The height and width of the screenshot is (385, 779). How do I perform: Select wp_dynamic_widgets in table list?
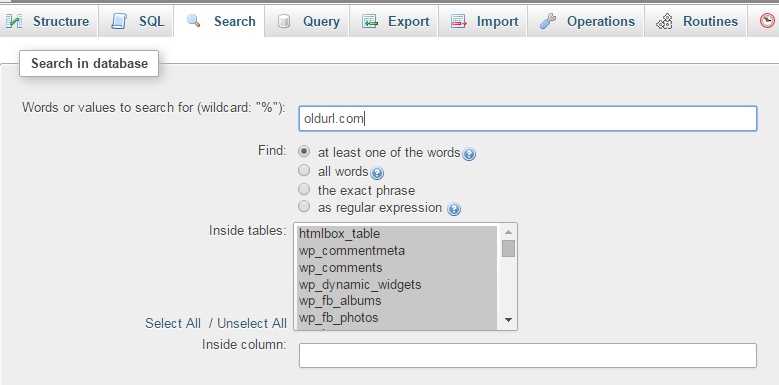point(396,285)
